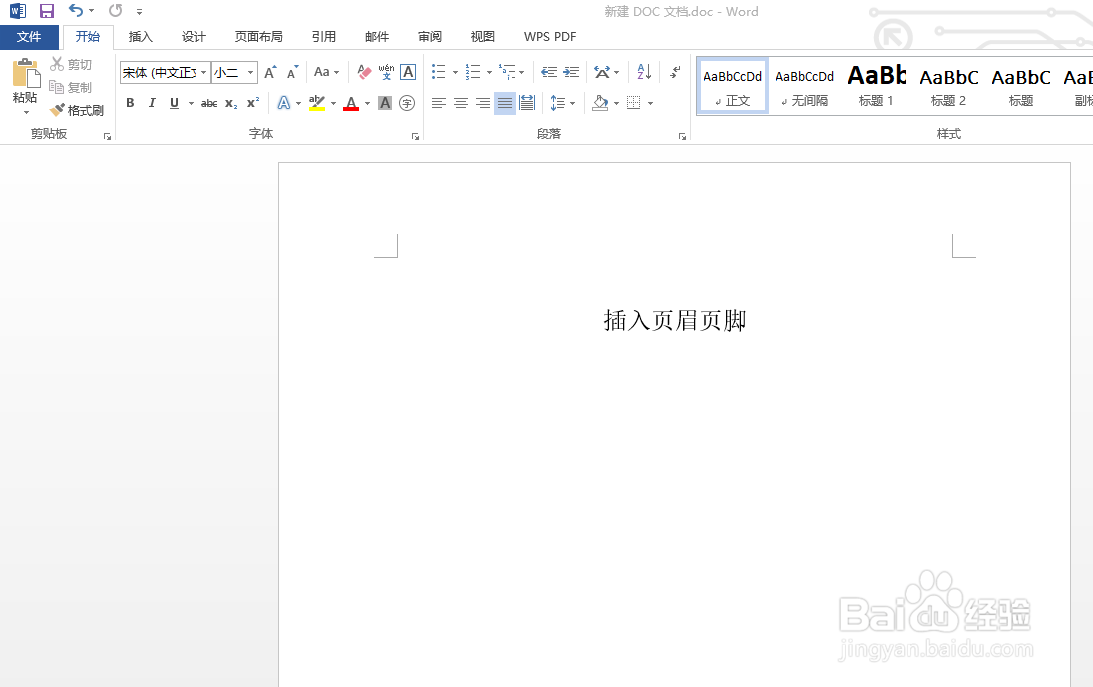Open the underline style dropdown arrow

tap(191, 104)
